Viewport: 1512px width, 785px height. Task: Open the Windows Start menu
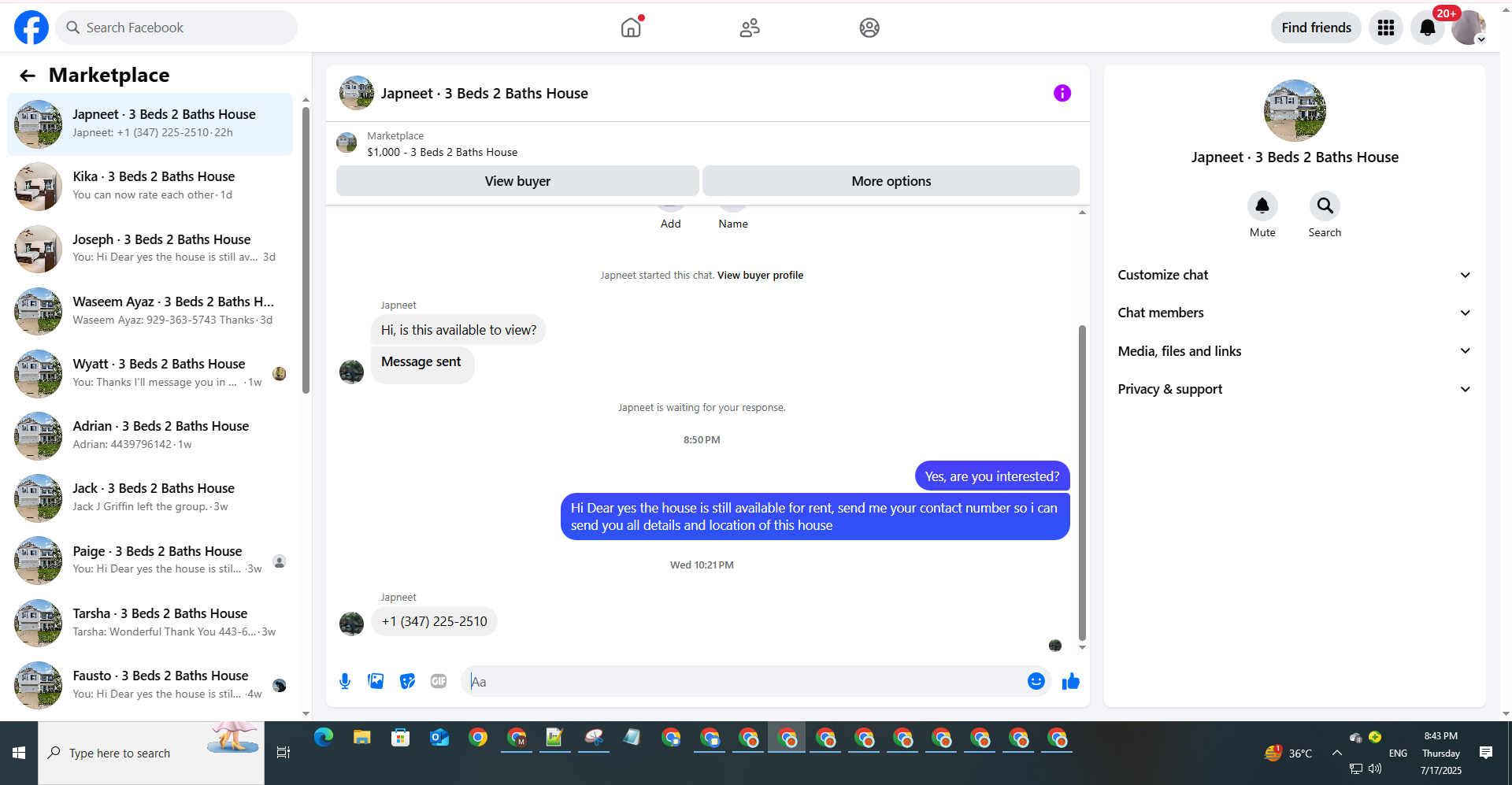click(x=19, y=753)
